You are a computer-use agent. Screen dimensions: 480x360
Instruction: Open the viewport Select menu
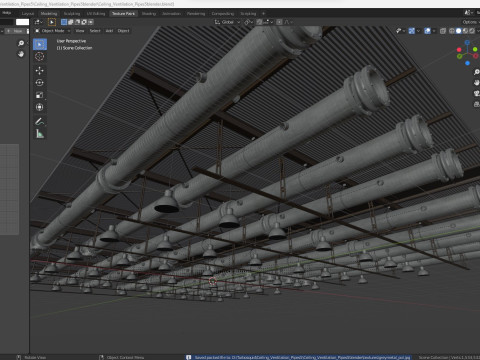[x=95, y=31]
